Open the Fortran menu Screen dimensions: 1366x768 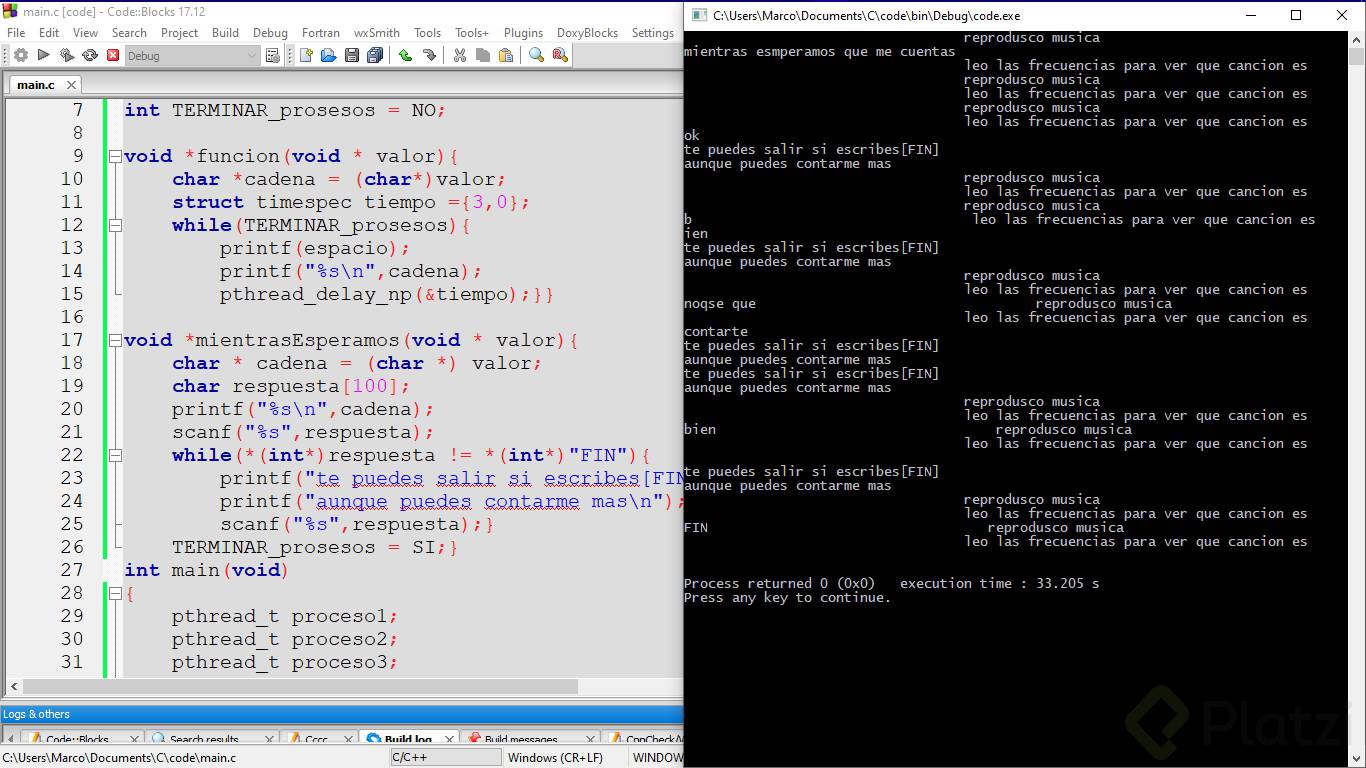321,33
